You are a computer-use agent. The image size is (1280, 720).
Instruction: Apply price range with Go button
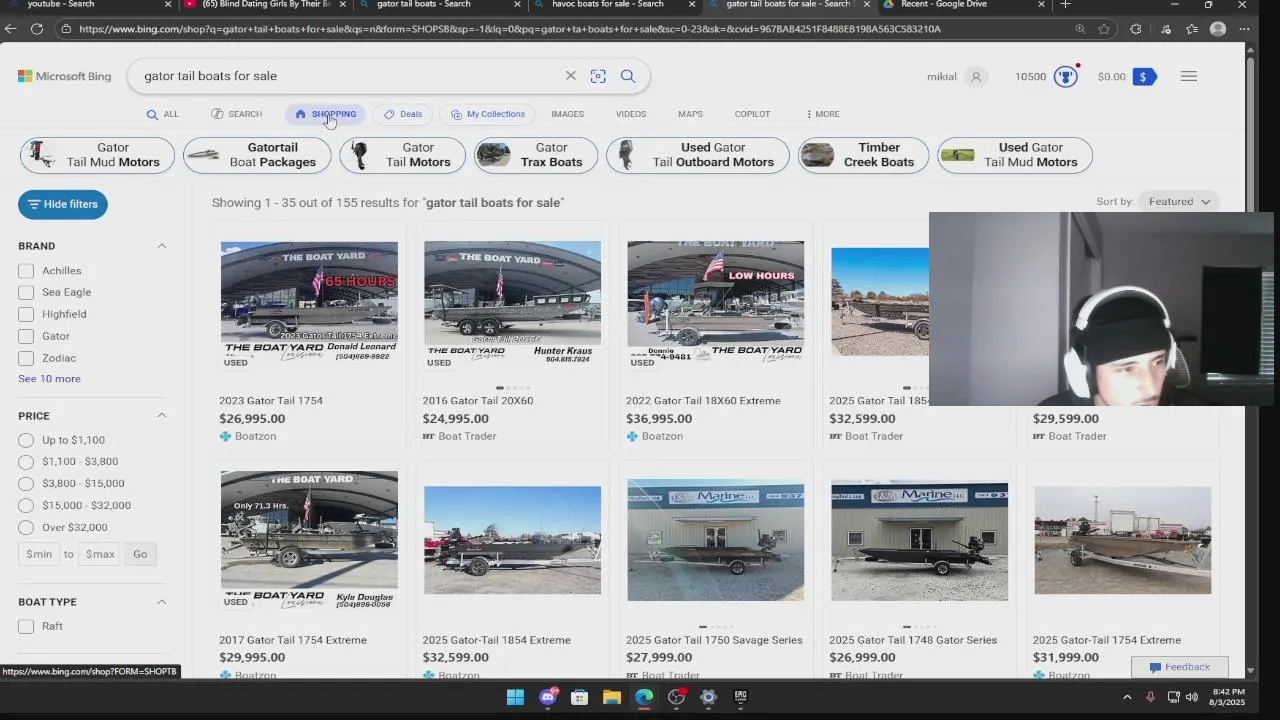pos(140,554)
